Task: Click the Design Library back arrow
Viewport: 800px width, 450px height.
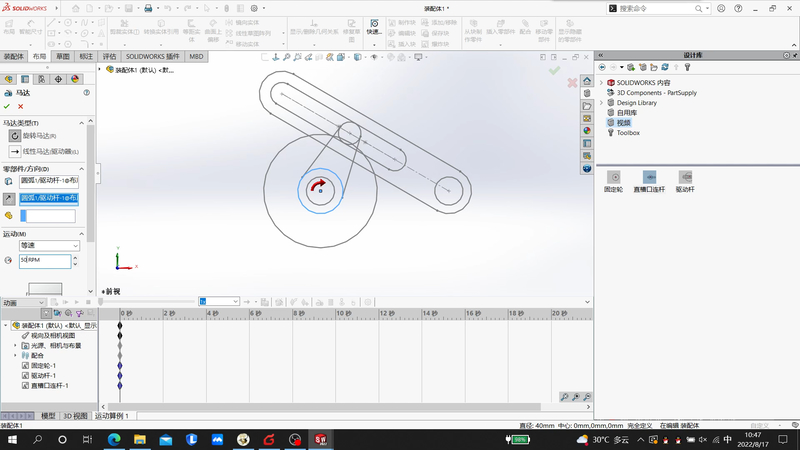Action: pyautogui.click(x=602, y=67)
